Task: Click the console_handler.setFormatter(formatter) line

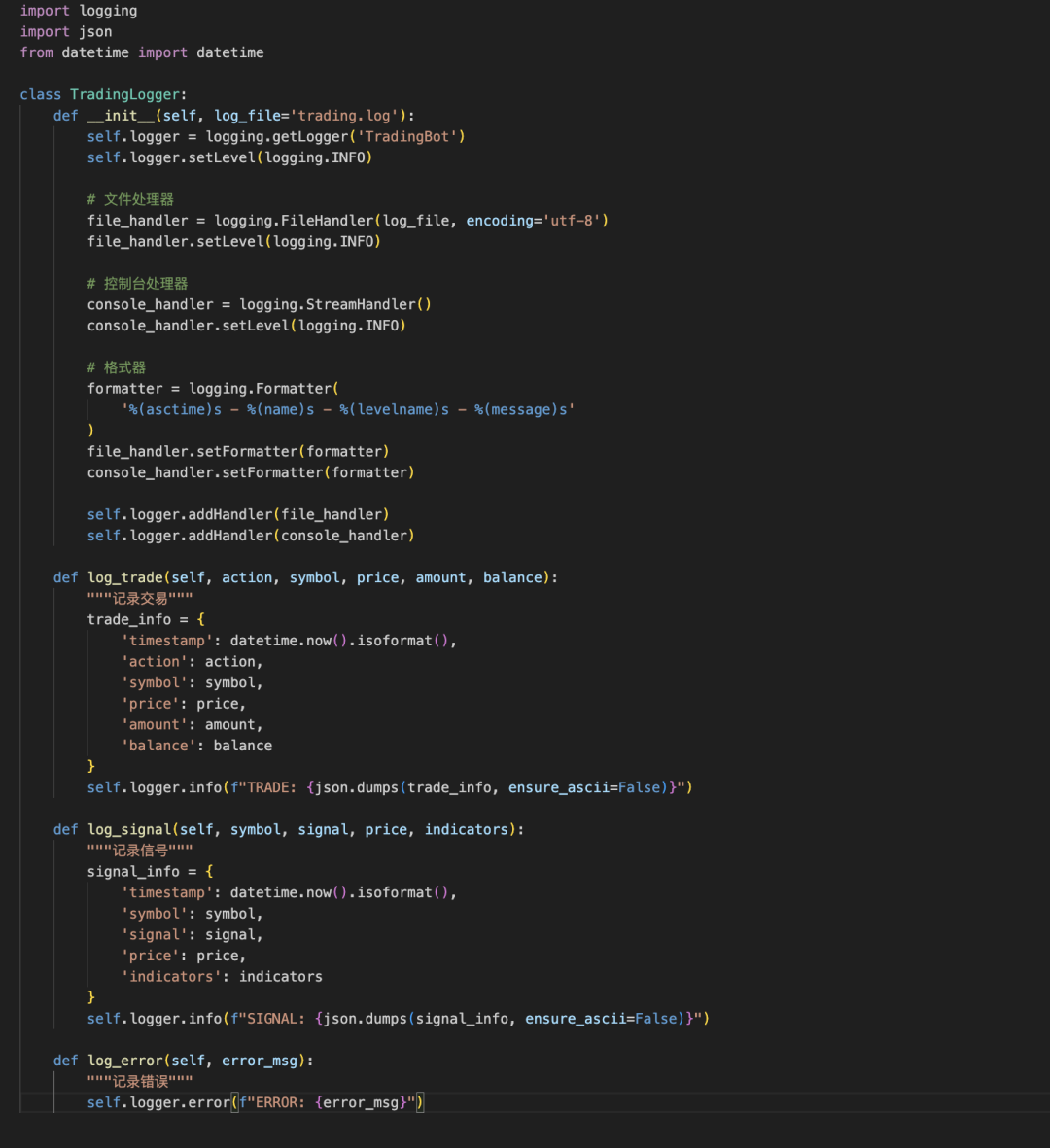Action: click(251, 473)
